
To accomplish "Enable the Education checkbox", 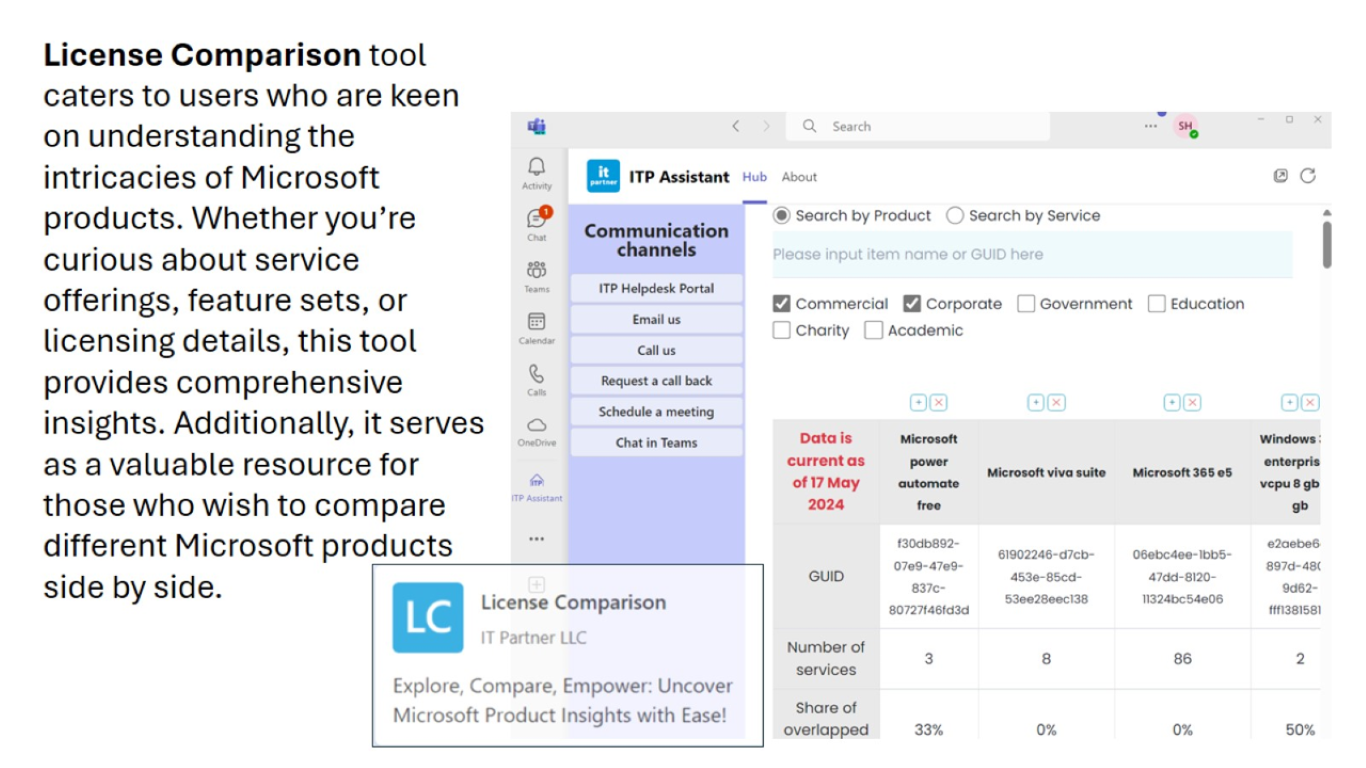I will (x=1157, y=303).
